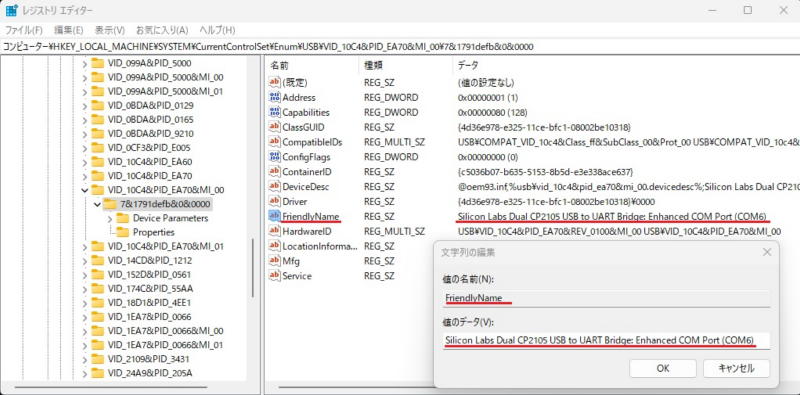
Task: Collapse the VID_10C4&PID_EA70&MI_00 key
Action: (x=85, y=190)
